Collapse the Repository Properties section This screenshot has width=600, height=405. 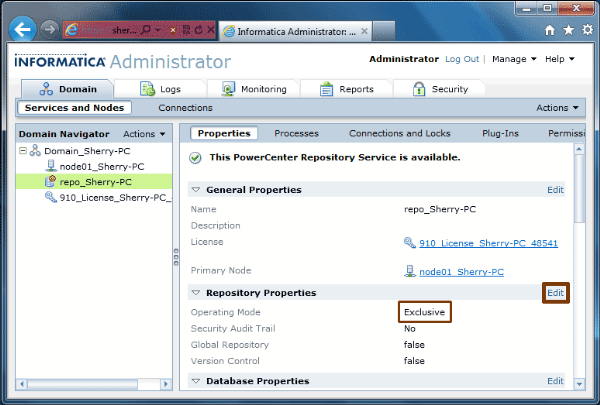[x=196, y=293]
